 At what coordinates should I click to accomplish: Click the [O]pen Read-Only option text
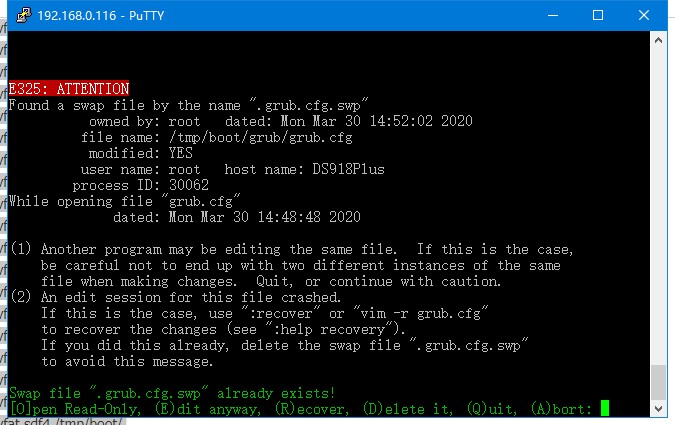click(75, 409)
